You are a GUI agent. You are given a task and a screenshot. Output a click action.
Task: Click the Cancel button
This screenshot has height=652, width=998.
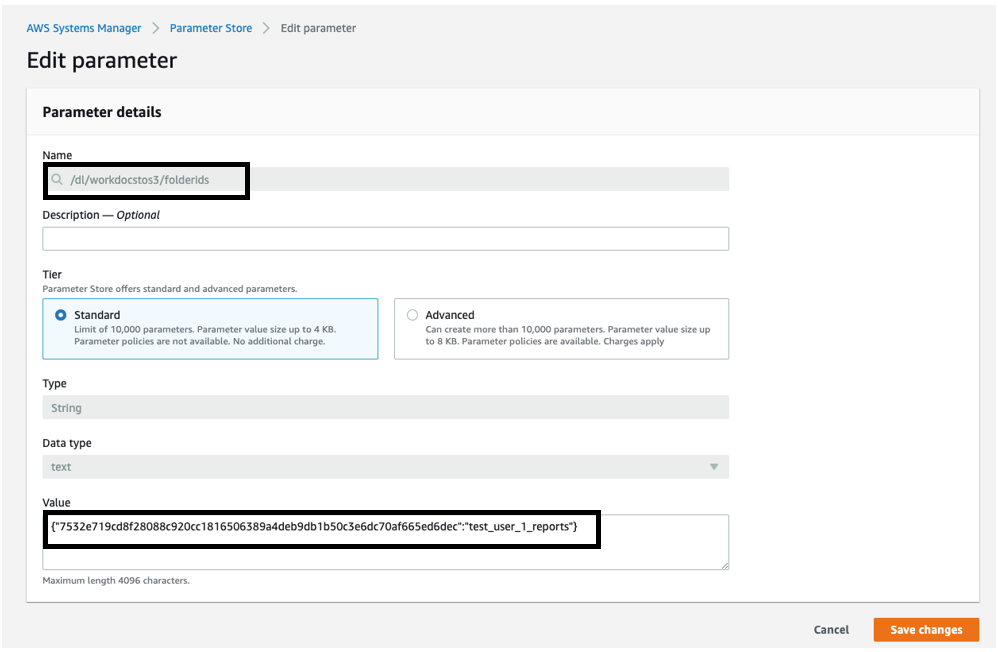831,629
